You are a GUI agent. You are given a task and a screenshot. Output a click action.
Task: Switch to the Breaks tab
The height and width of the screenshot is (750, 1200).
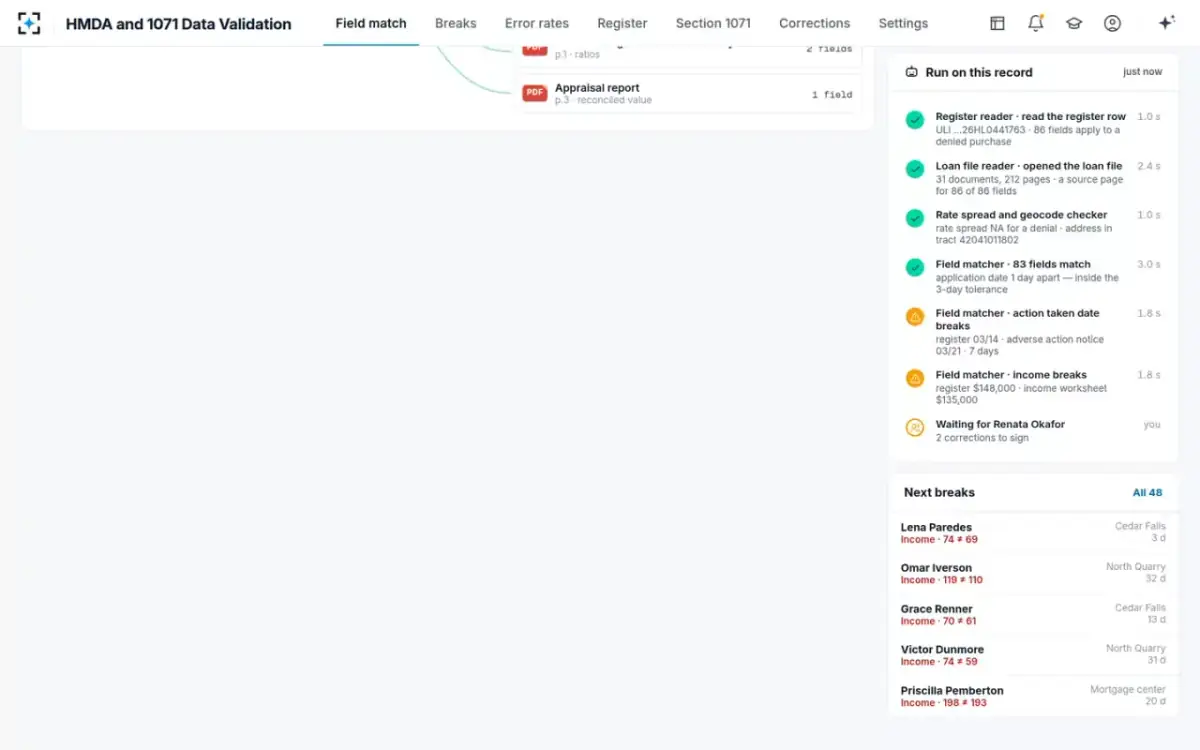pos(455,23)
